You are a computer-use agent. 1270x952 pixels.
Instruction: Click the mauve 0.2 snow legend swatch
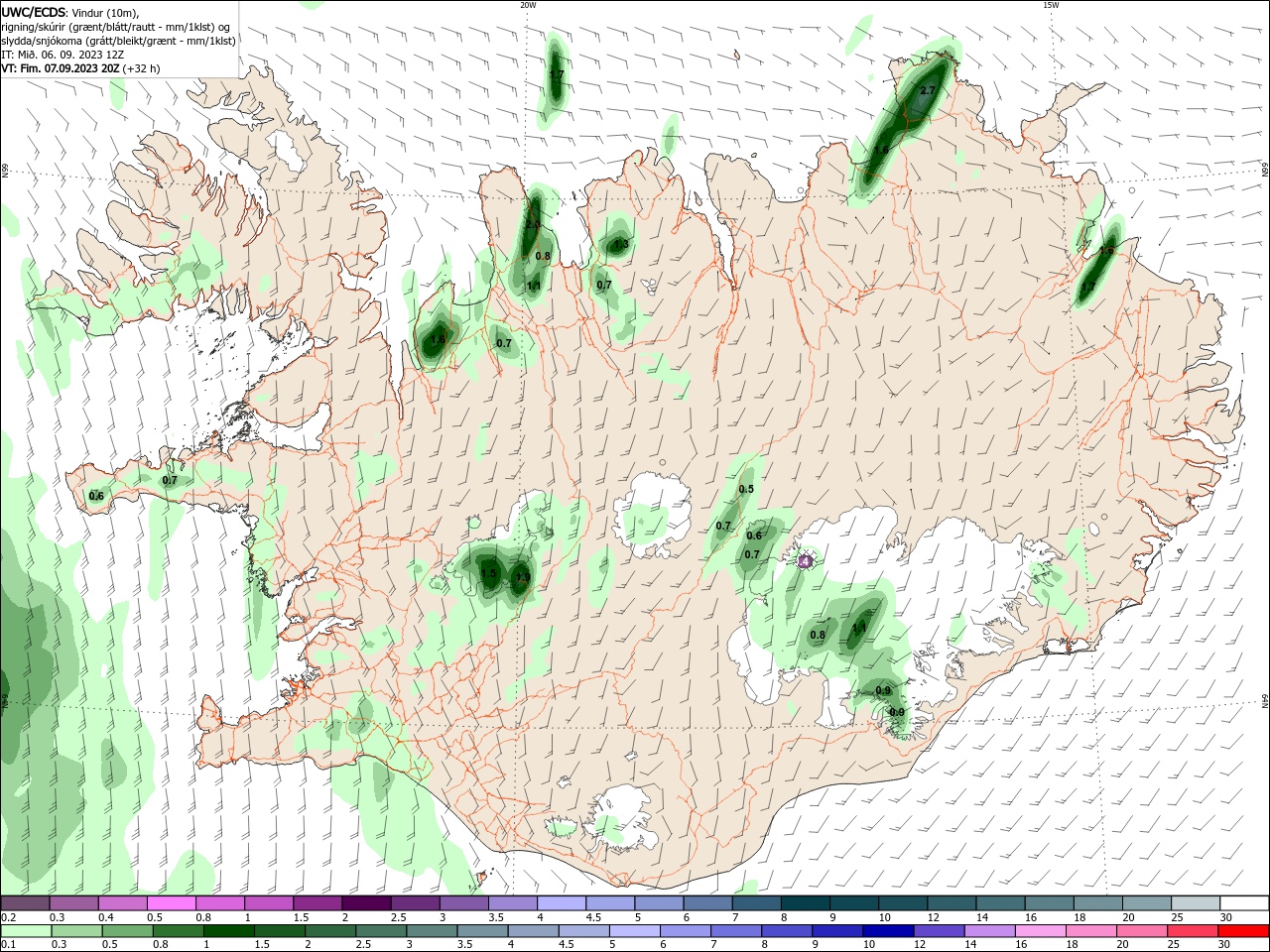point(26,903)
